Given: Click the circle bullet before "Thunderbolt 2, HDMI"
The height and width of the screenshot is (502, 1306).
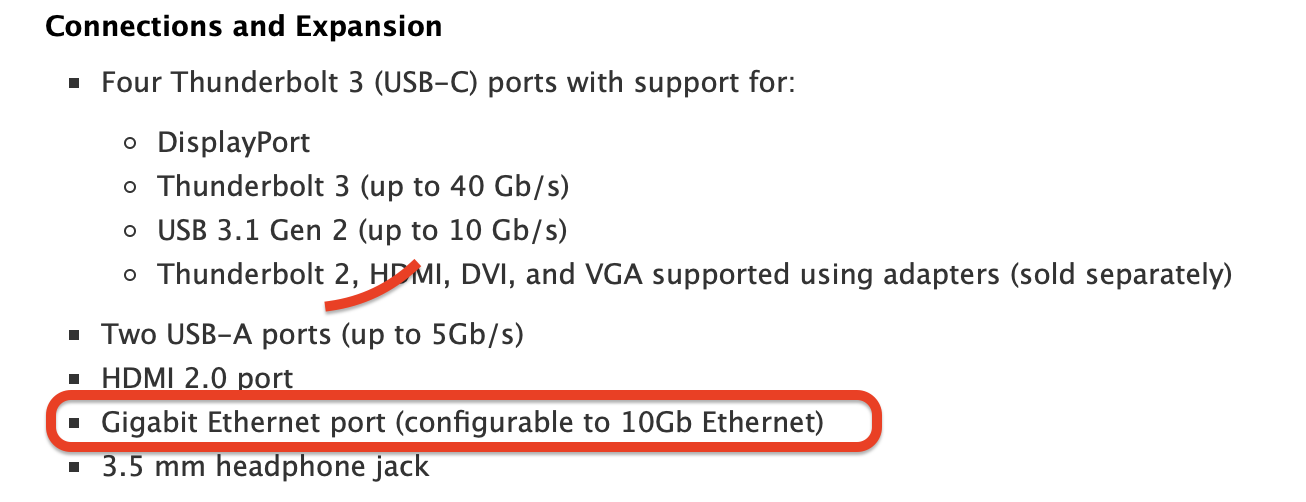Looking at the screenshot, I should point(130,274).
